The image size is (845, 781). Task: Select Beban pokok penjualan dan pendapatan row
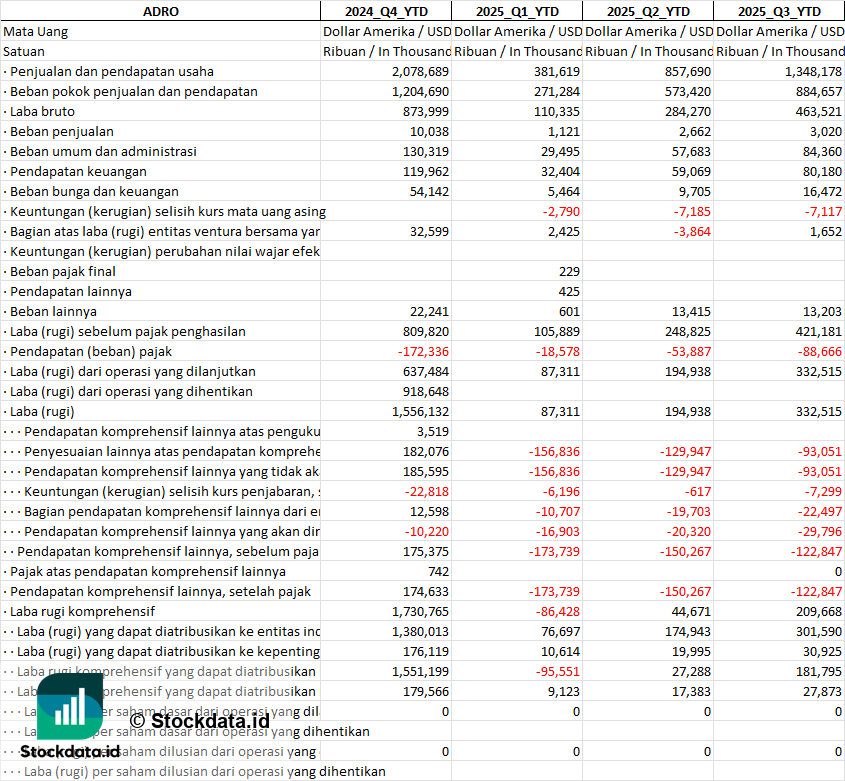(134, 91)
